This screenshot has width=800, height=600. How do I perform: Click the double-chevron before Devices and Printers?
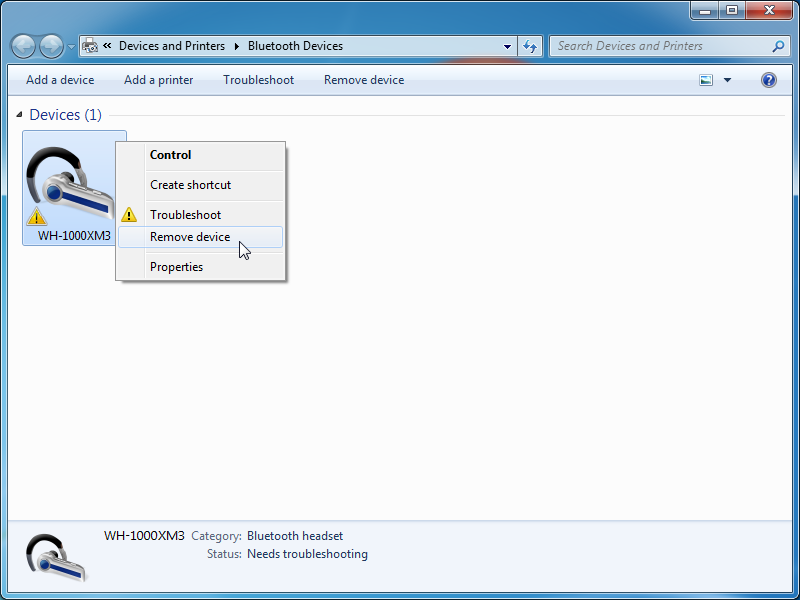107,46
